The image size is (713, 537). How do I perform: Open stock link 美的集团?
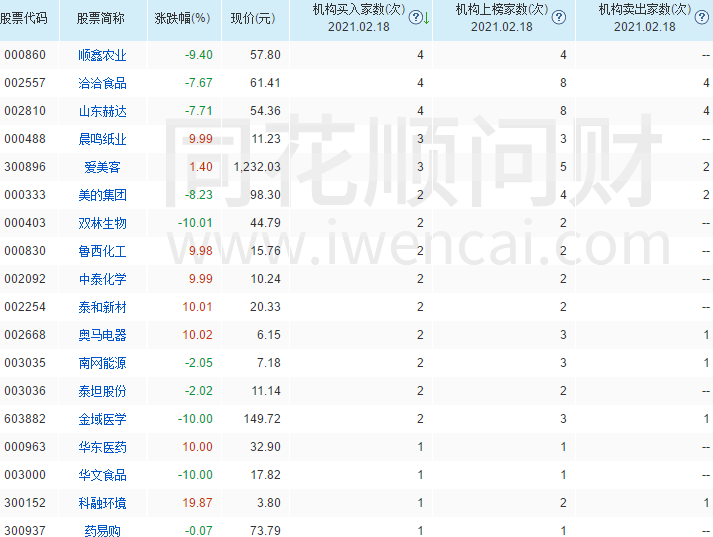coord(102,195)
